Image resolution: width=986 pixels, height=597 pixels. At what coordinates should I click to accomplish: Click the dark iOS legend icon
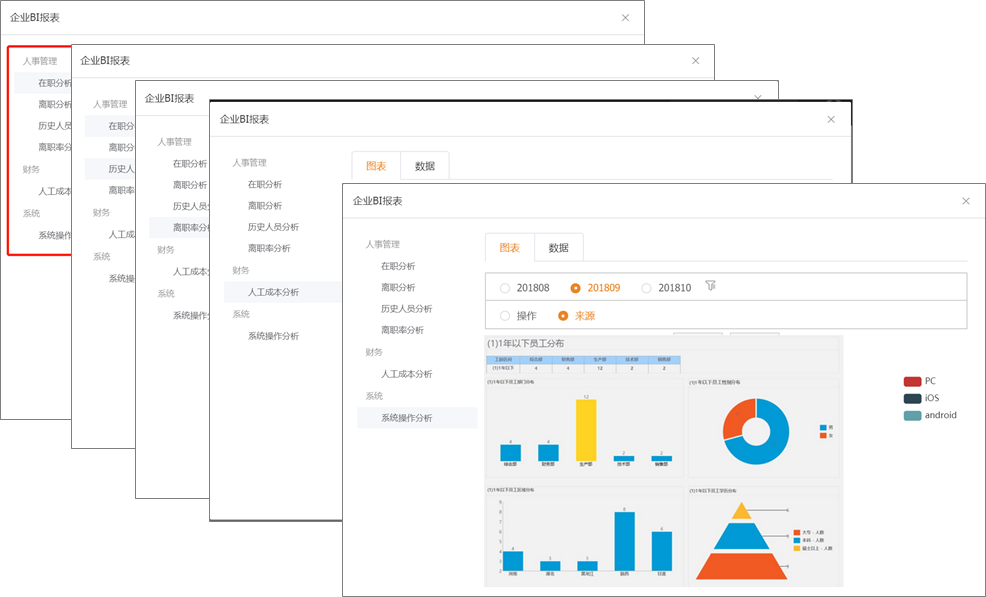point(911,398)
